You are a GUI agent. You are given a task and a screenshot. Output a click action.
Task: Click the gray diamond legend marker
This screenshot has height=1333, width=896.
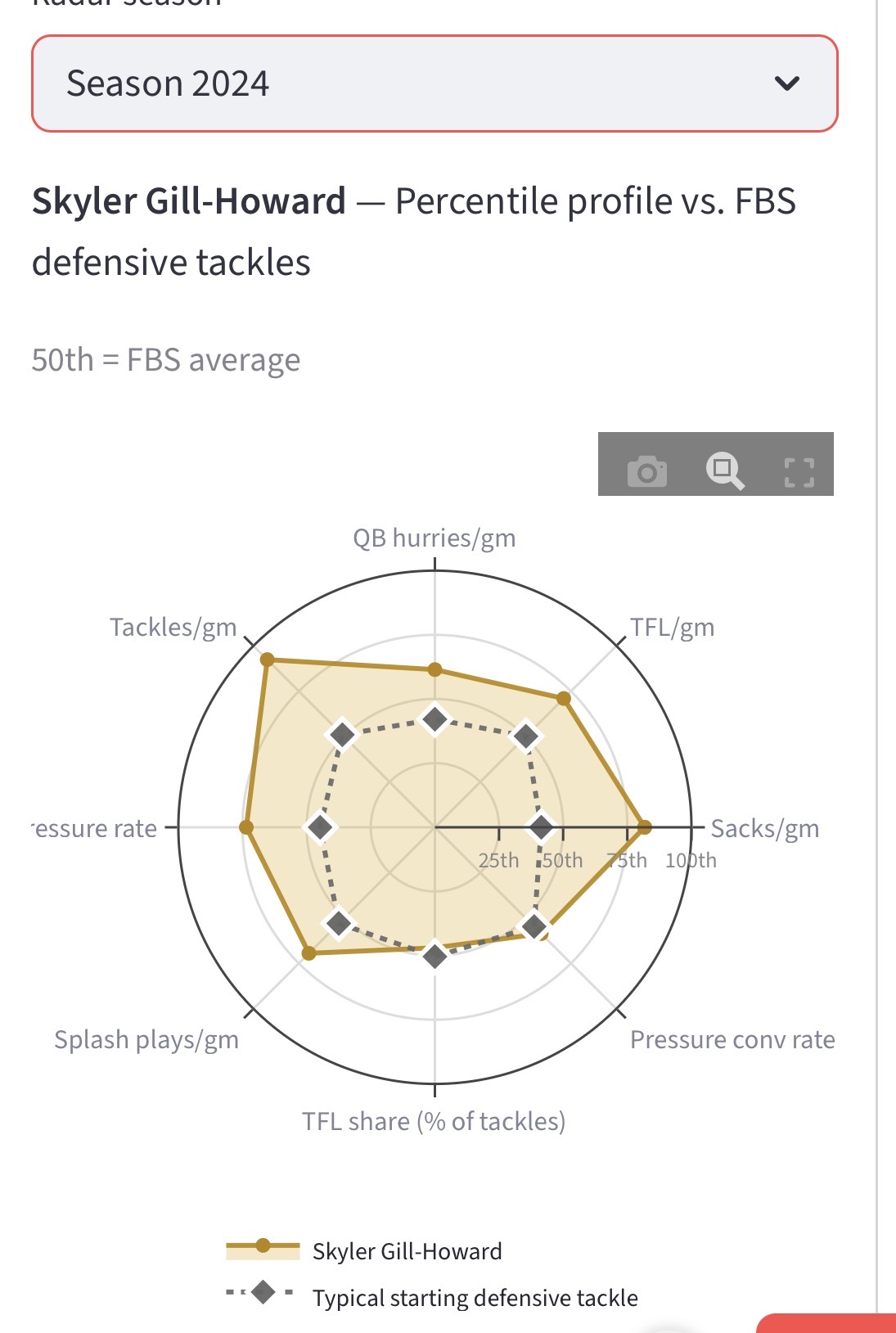[263, 1293]
